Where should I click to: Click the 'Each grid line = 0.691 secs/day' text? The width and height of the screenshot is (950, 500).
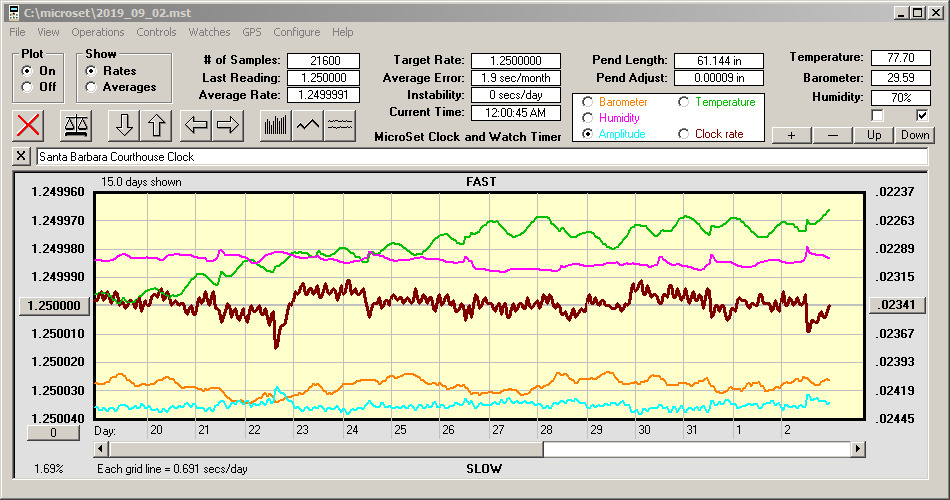tap(172, 468)
